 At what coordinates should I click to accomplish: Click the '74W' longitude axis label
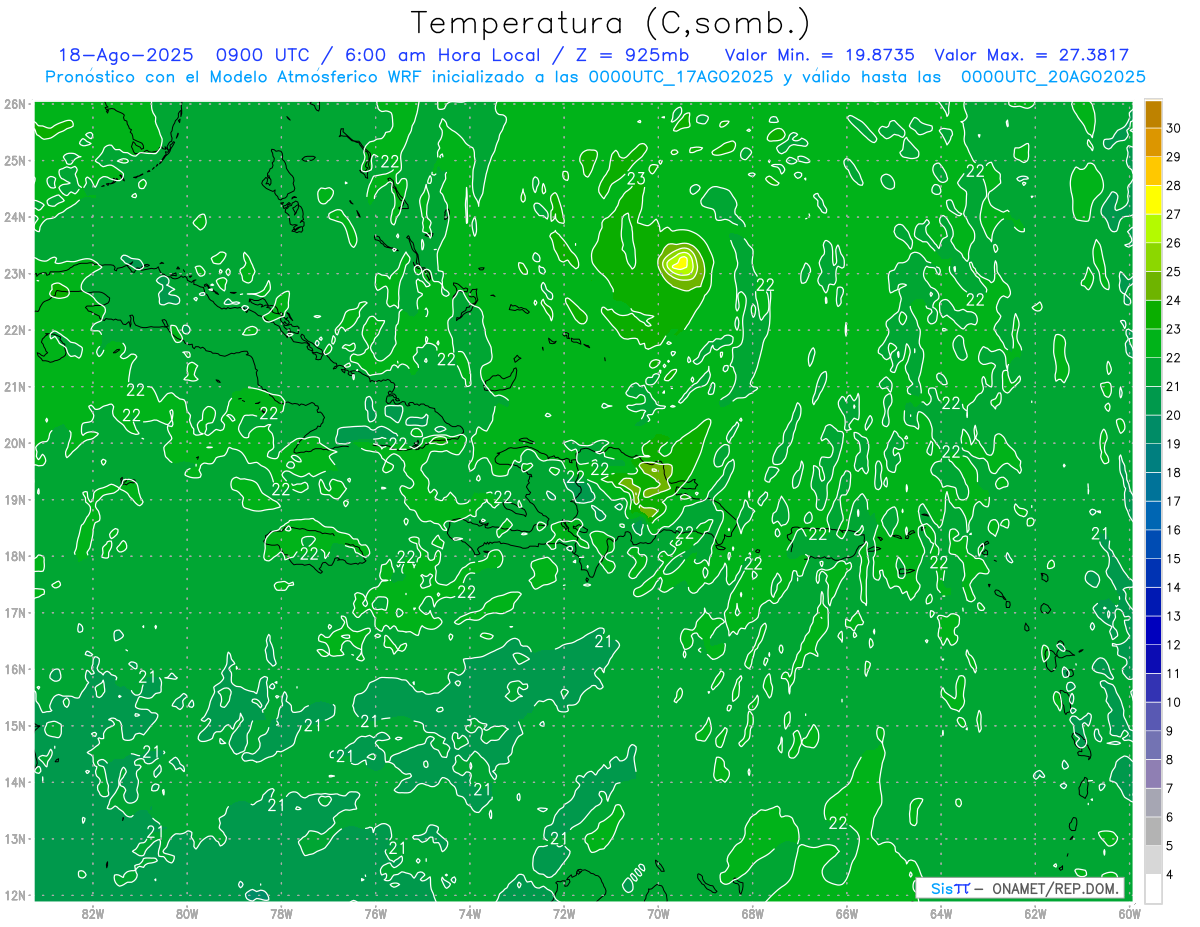coord(470,913)
